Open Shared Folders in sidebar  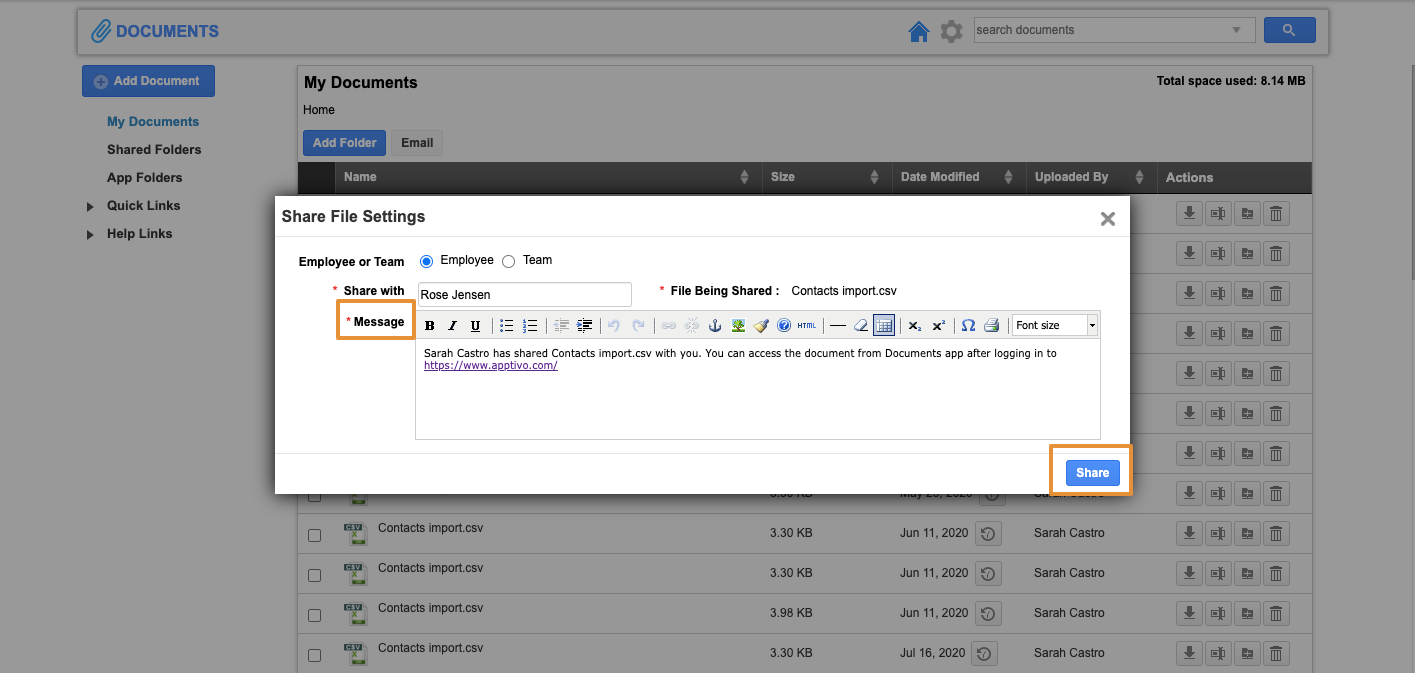tap(154, 150)
